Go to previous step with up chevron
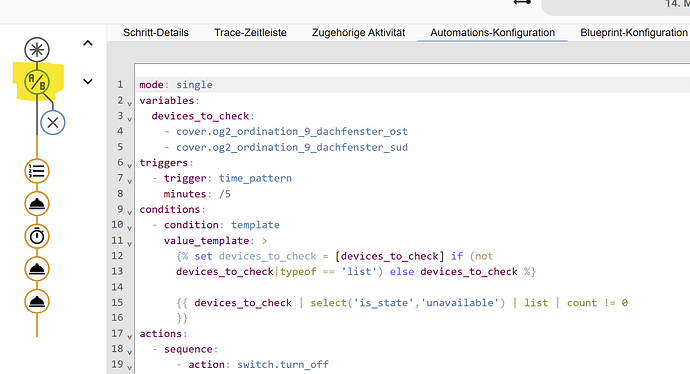690x374 pixels. point(88,43)
